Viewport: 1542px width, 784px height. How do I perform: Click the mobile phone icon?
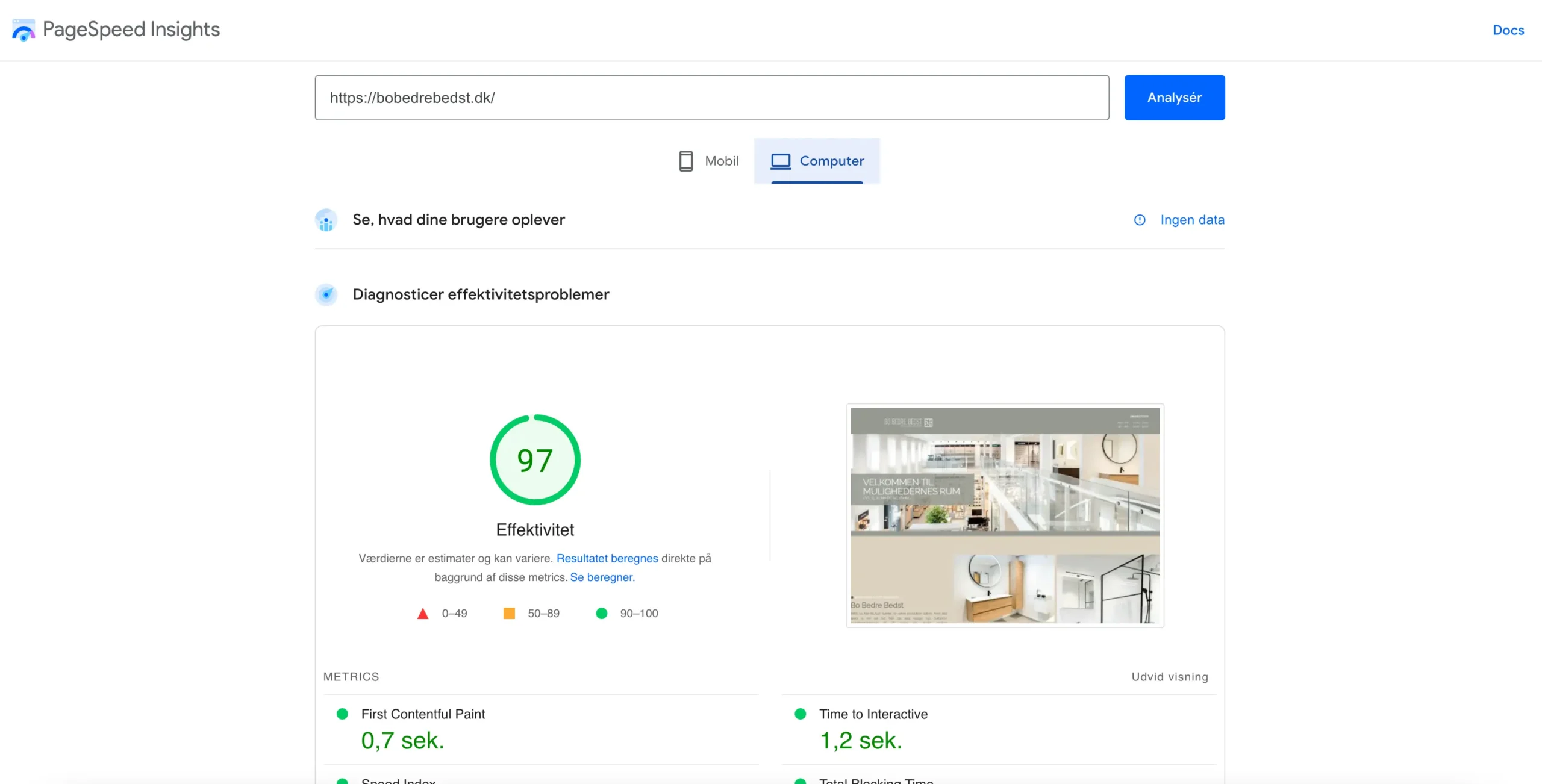(x=685, y=161)
